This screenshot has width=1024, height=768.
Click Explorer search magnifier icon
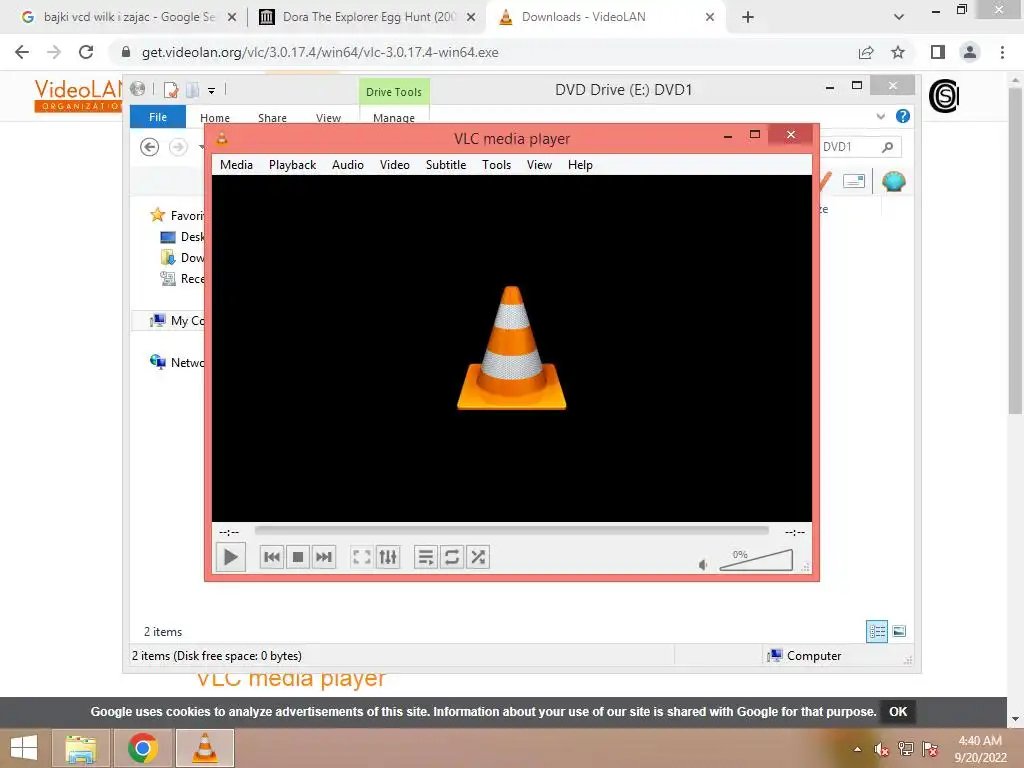[x=888, y=147]
